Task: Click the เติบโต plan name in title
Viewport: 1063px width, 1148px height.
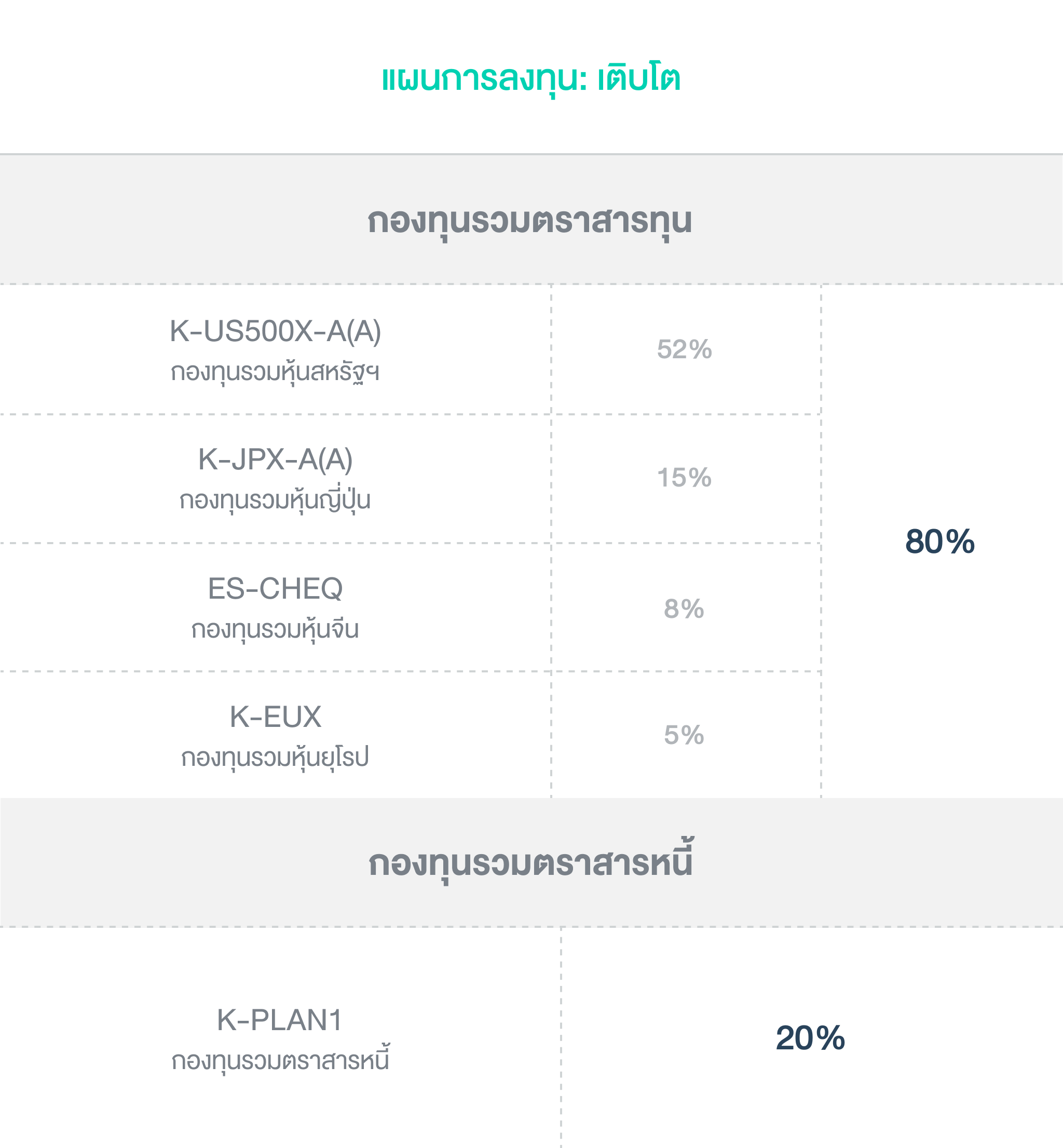Action: point(638,78)
